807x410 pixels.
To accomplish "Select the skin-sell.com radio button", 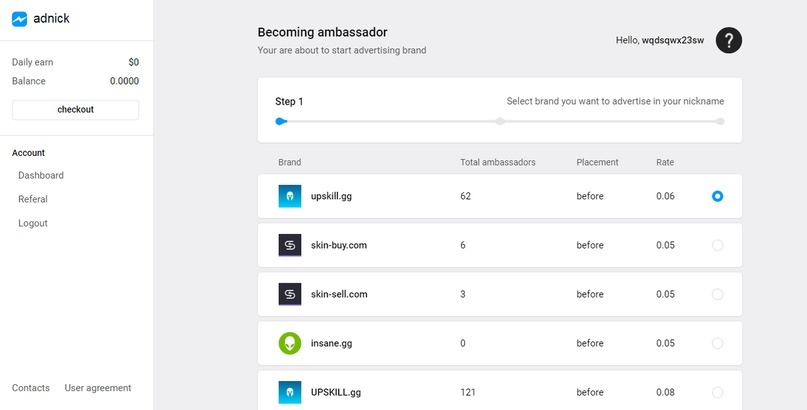I will [x=717, y=294].
